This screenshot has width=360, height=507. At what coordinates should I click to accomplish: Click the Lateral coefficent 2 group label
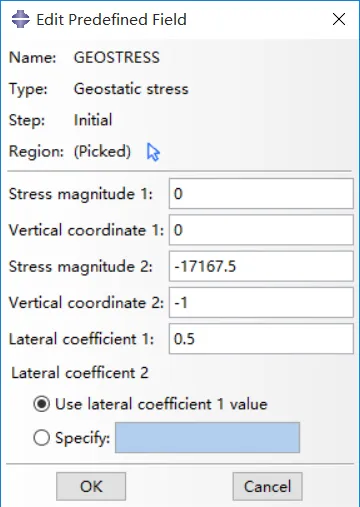(x=80, y=373)
